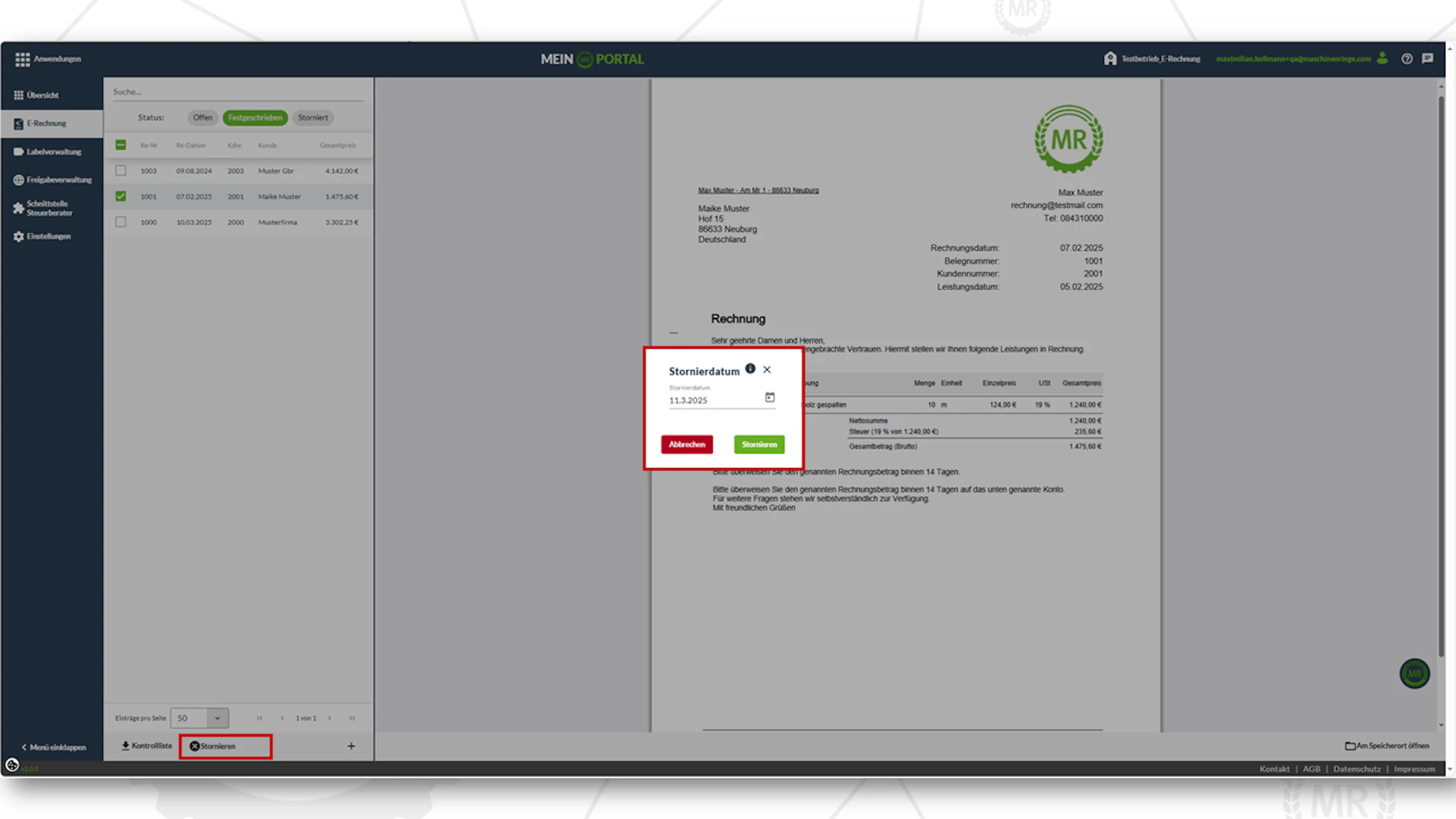Click Stornieren in the bottom toolbar

pyautogui.click(x=213, y=746)
